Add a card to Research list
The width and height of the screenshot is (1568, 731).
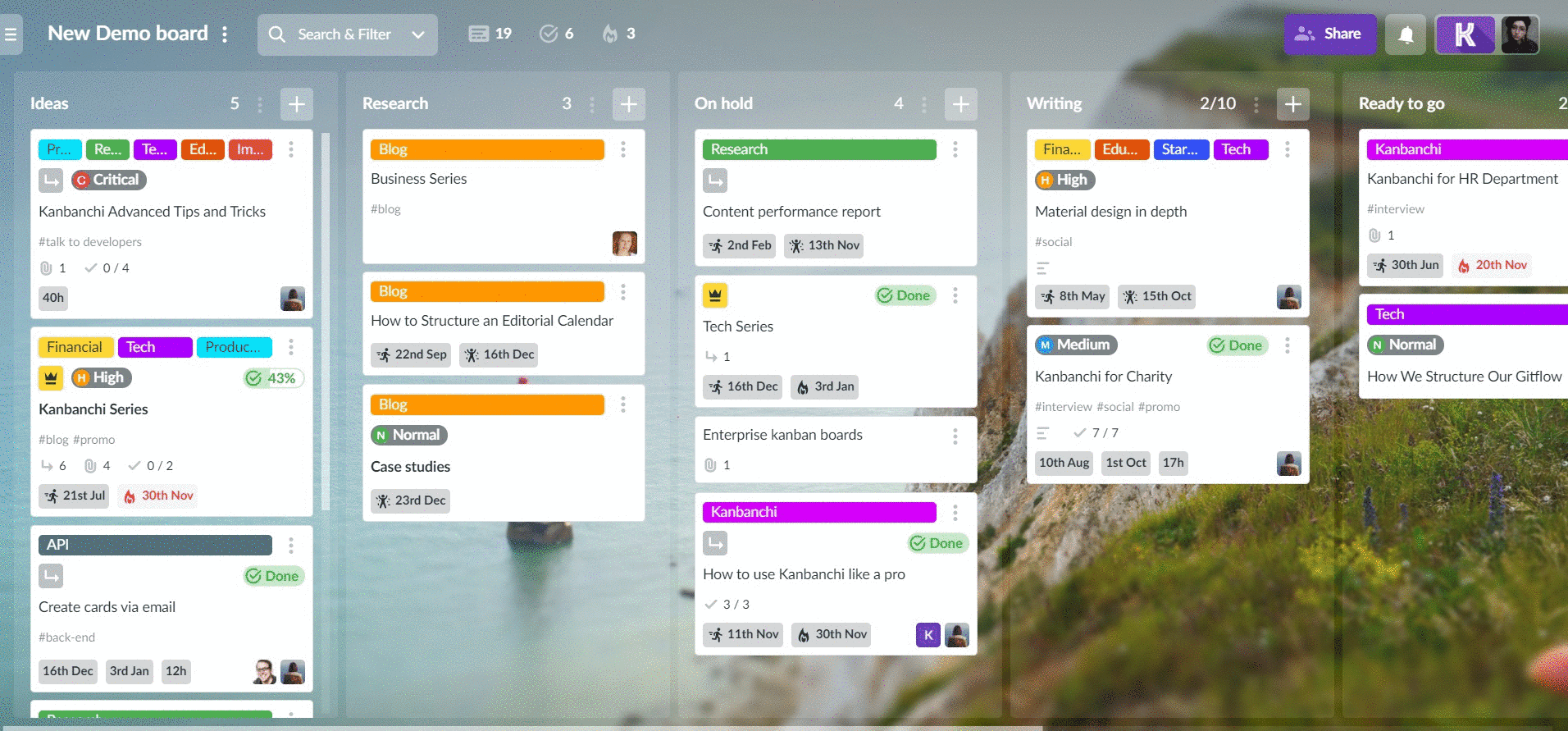point(629,104)
